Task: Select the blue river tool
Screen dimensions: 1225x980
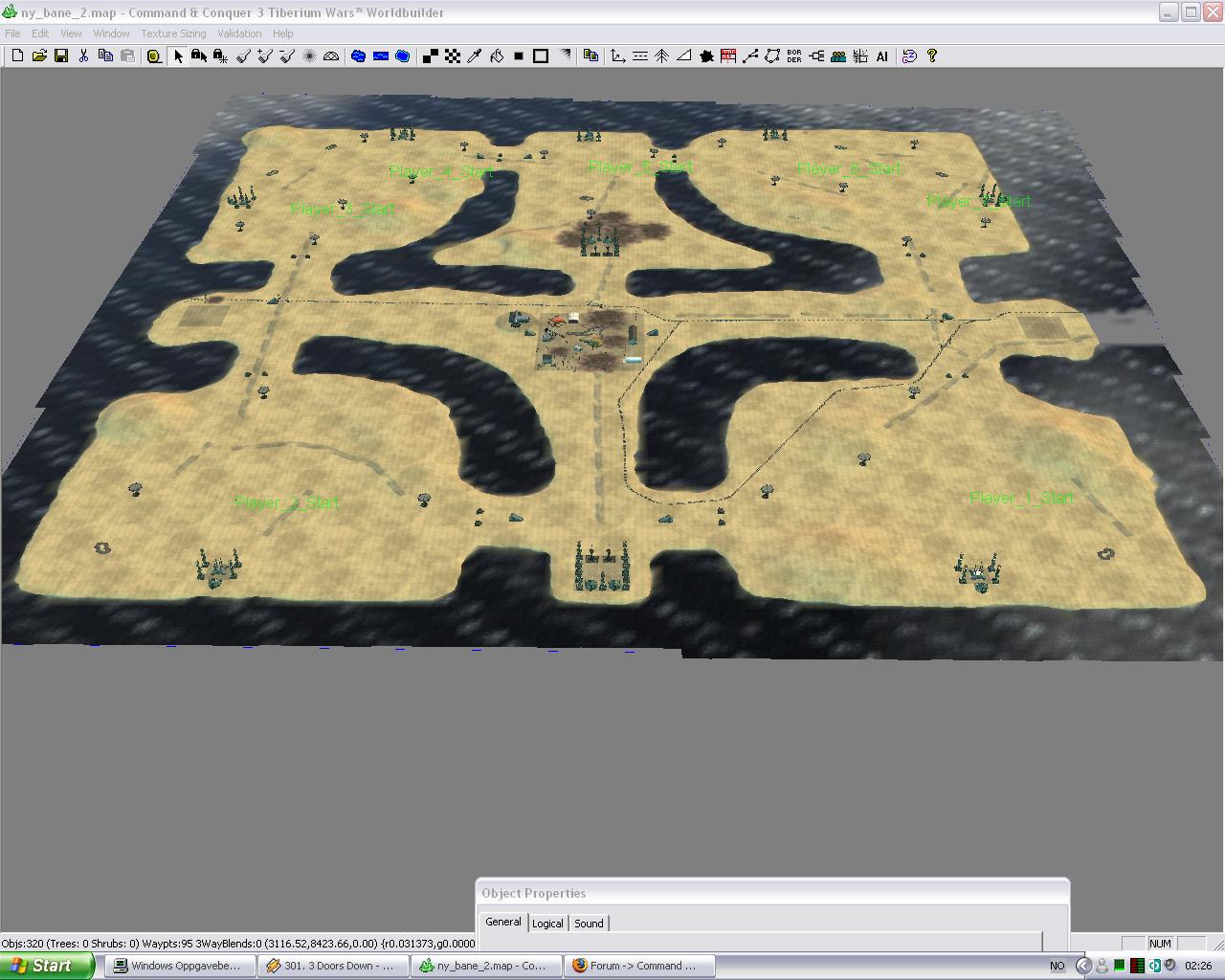Action: (x=380, y=56)
